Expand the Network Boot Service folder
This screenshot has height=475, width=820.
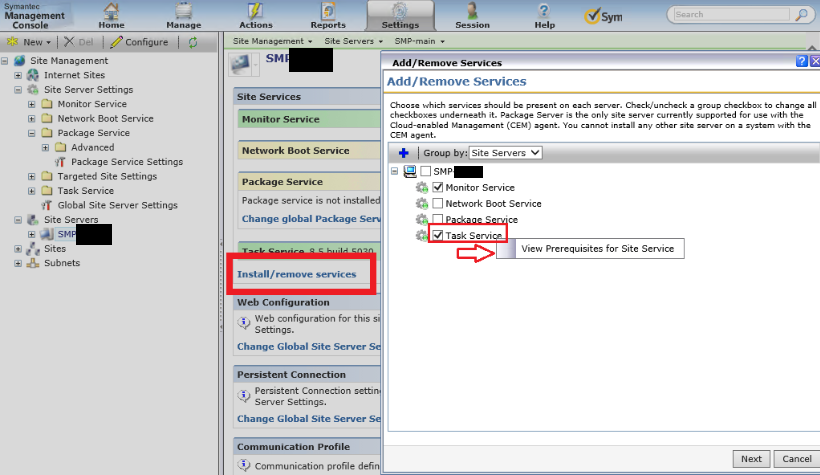[31, 119]
